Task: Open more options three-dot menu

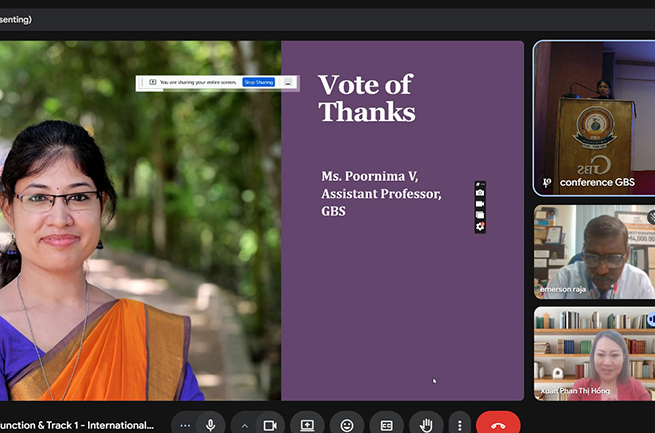Action: [458, 425]
